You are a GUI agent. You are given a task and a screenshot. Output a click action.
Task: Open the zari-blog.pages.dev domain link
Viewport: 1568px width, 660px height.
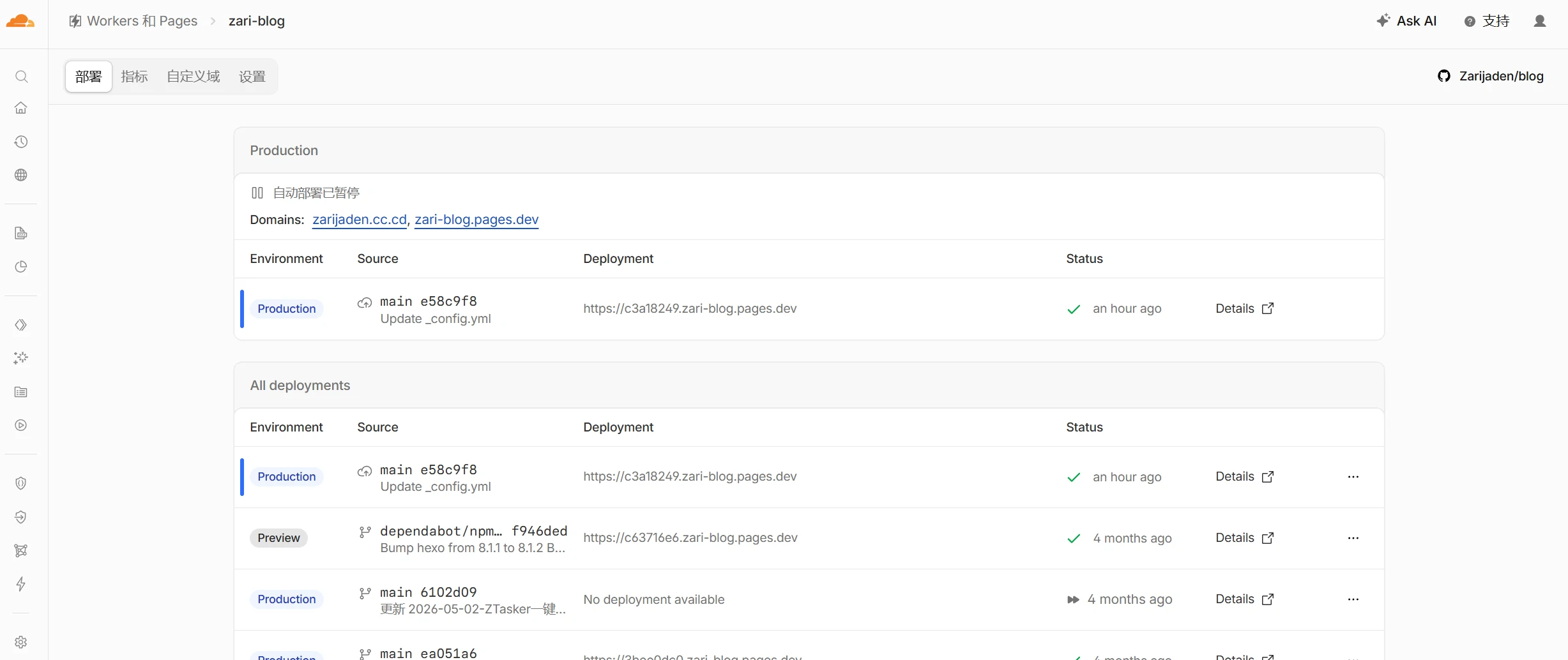476,220
